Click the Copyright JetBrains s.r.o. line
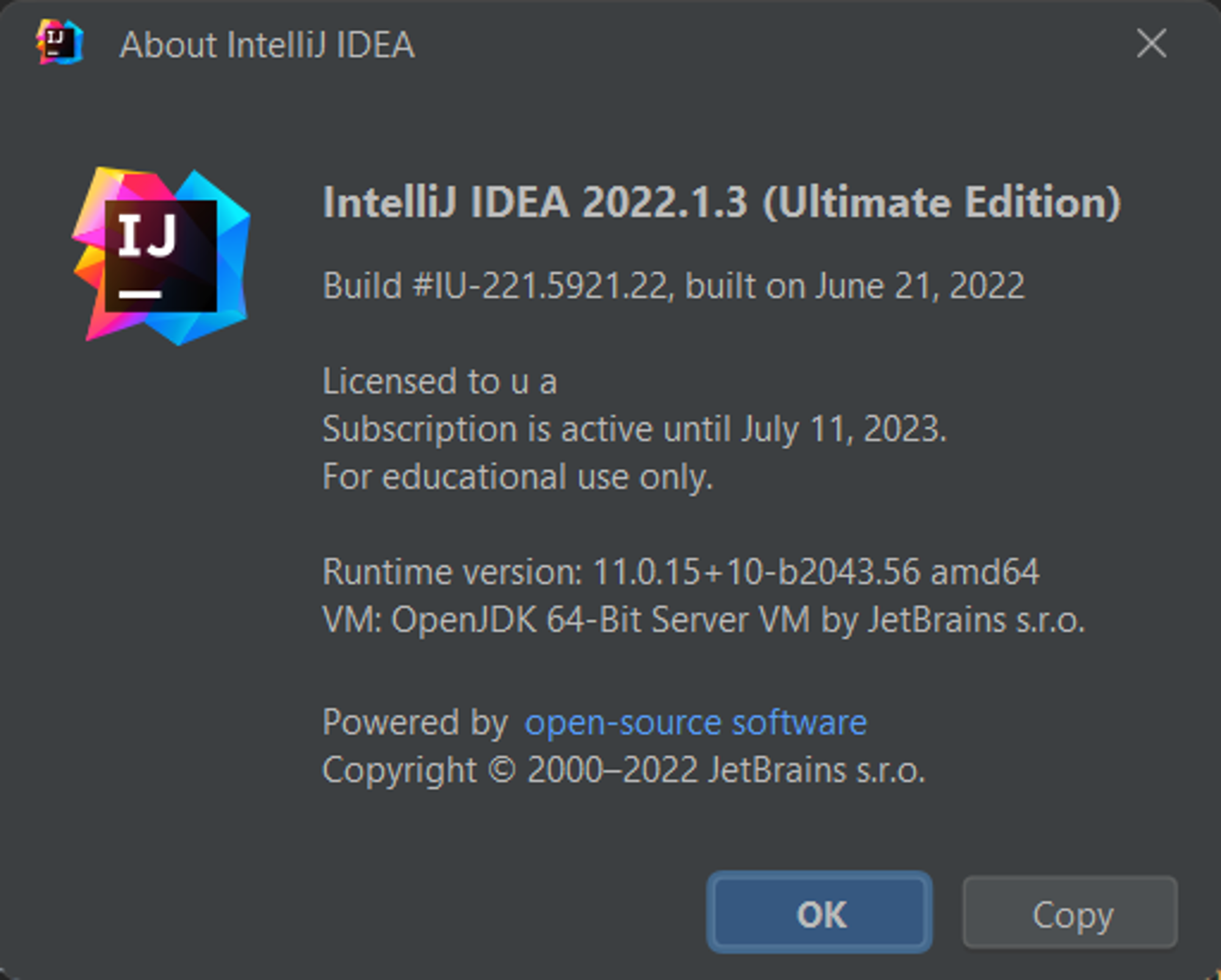The width and height of the screenshot is (1221, 980). point(624,770)
